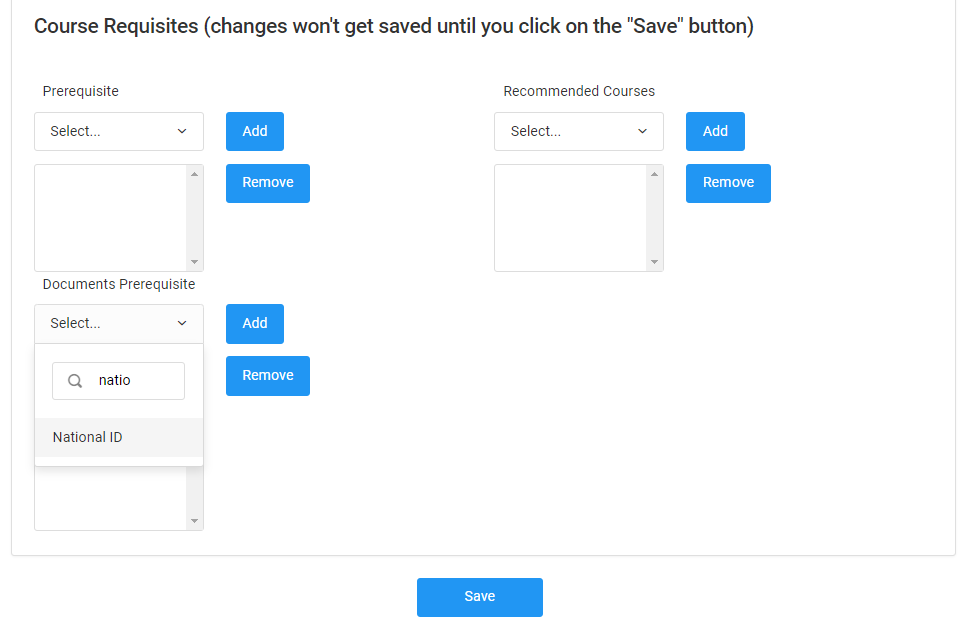Open the Recommended Courses select dropdown
This screenshot has height=622, width=968.
click(579, 132)
